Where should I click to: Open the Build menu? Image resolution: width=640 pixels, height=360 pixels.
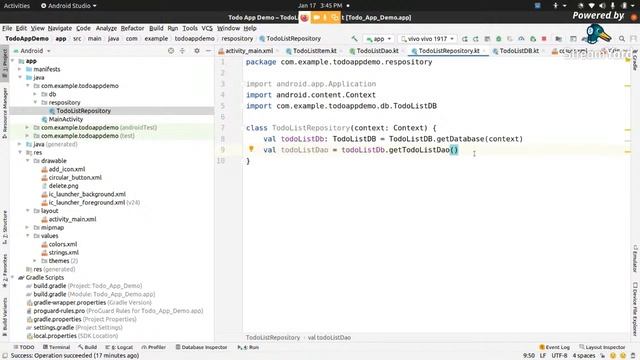click(156, 28)
